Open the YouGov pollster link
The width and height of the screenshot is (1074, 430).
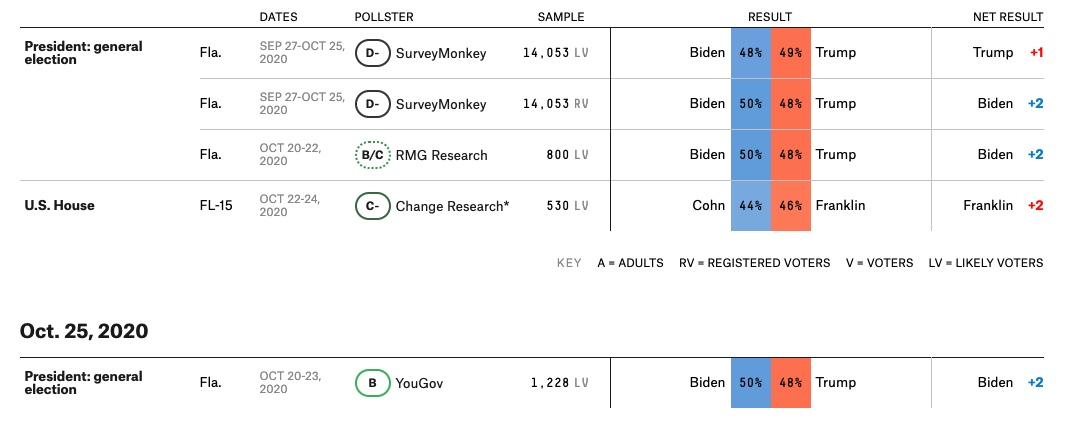(419, 383)
